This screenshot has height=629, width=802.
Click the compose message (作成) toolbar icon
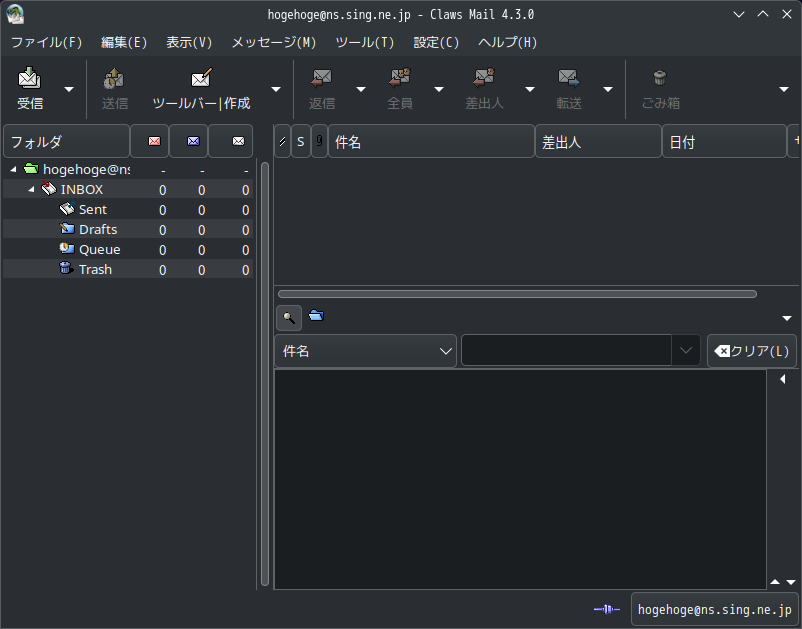tap(201, 79)
